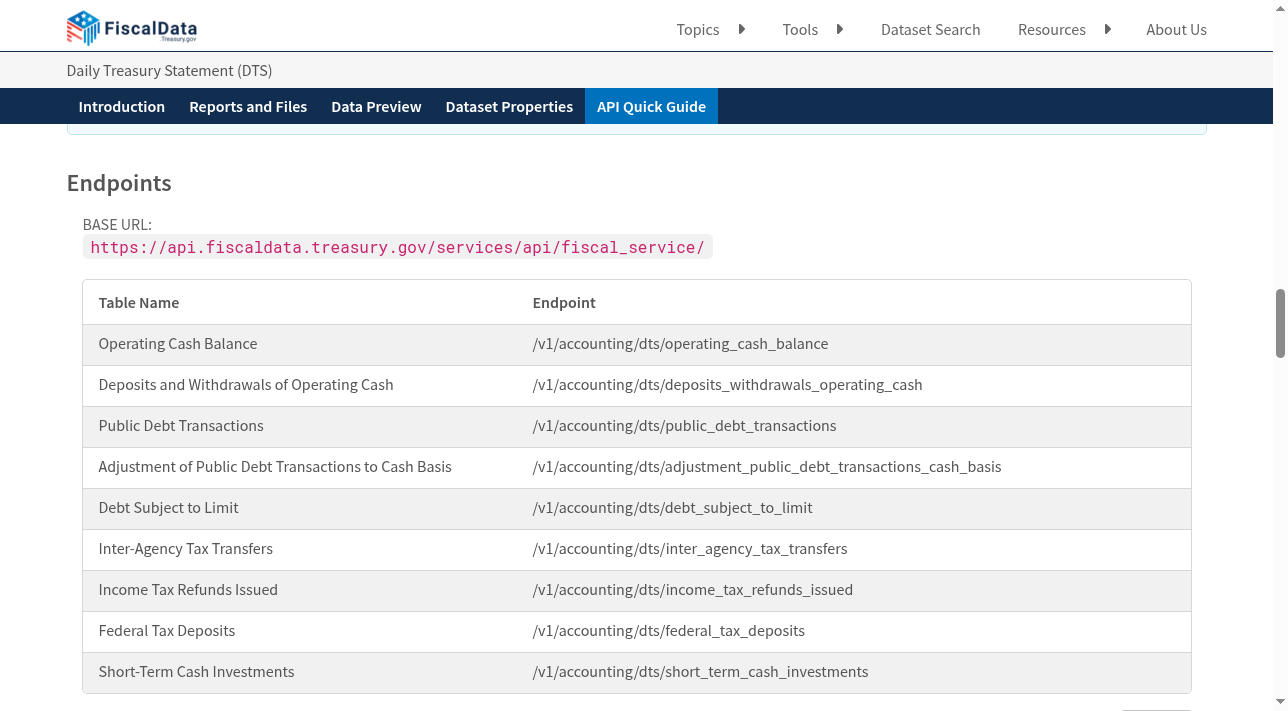Click the Endpoints heading
The height and width of the screenshot is (711, 1288).
[119, 183]
